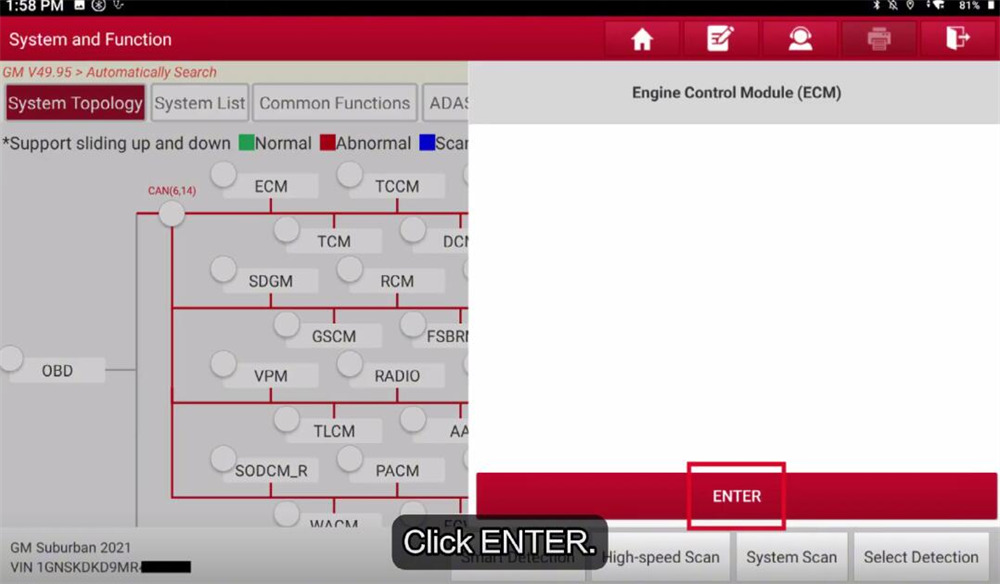Tap the VCI connection icon in status bar
This screenshot has width=1000, height=584.
118,8
